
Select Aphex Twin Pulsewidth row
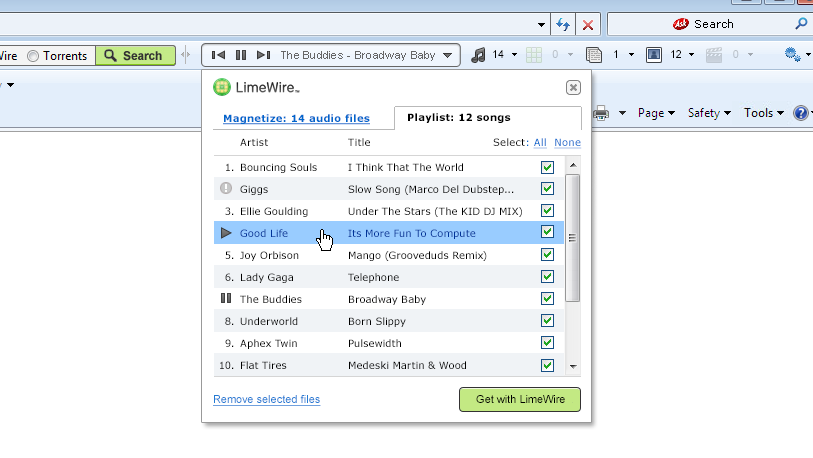[x=389, y=343]
